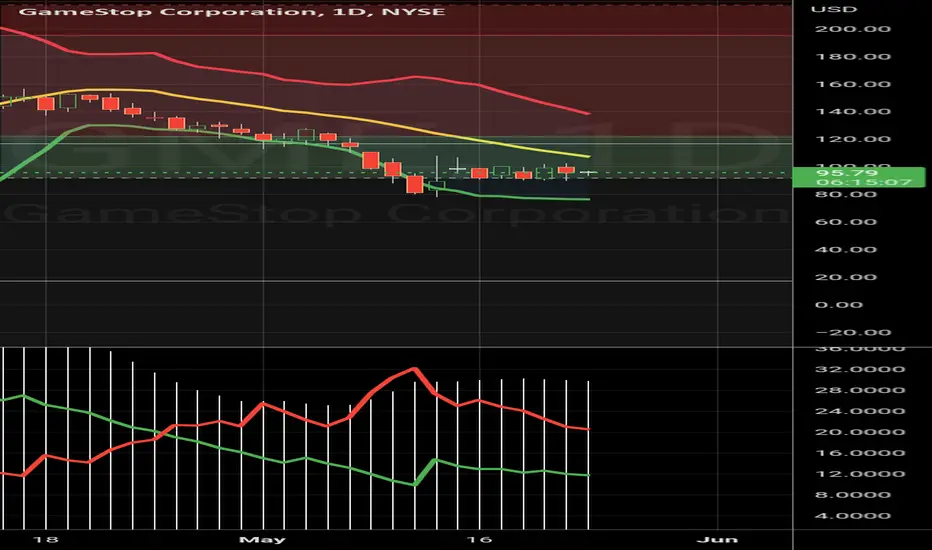
Task: Click the GameStop Corporation, 1D, NYSE title
Action: [x=232, y=11]
